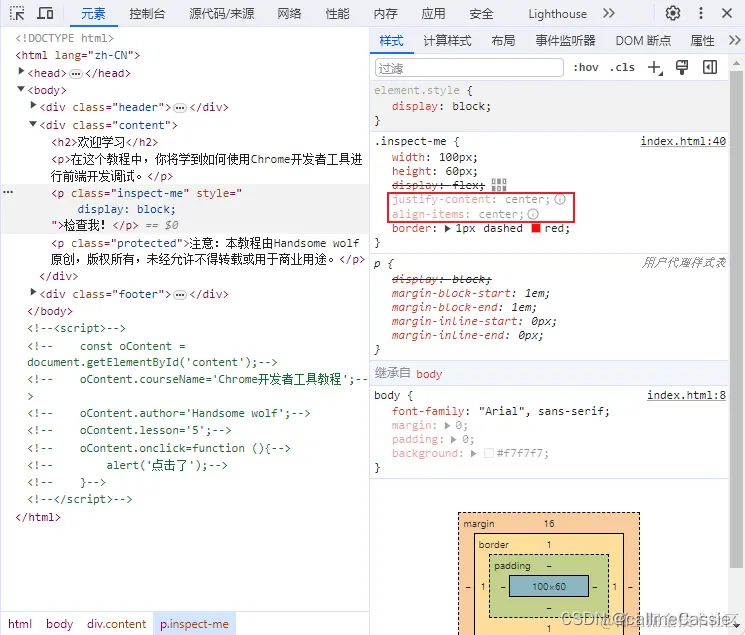Open source link index.html:40
The image size is (745, 635).
tap(683, 141)
